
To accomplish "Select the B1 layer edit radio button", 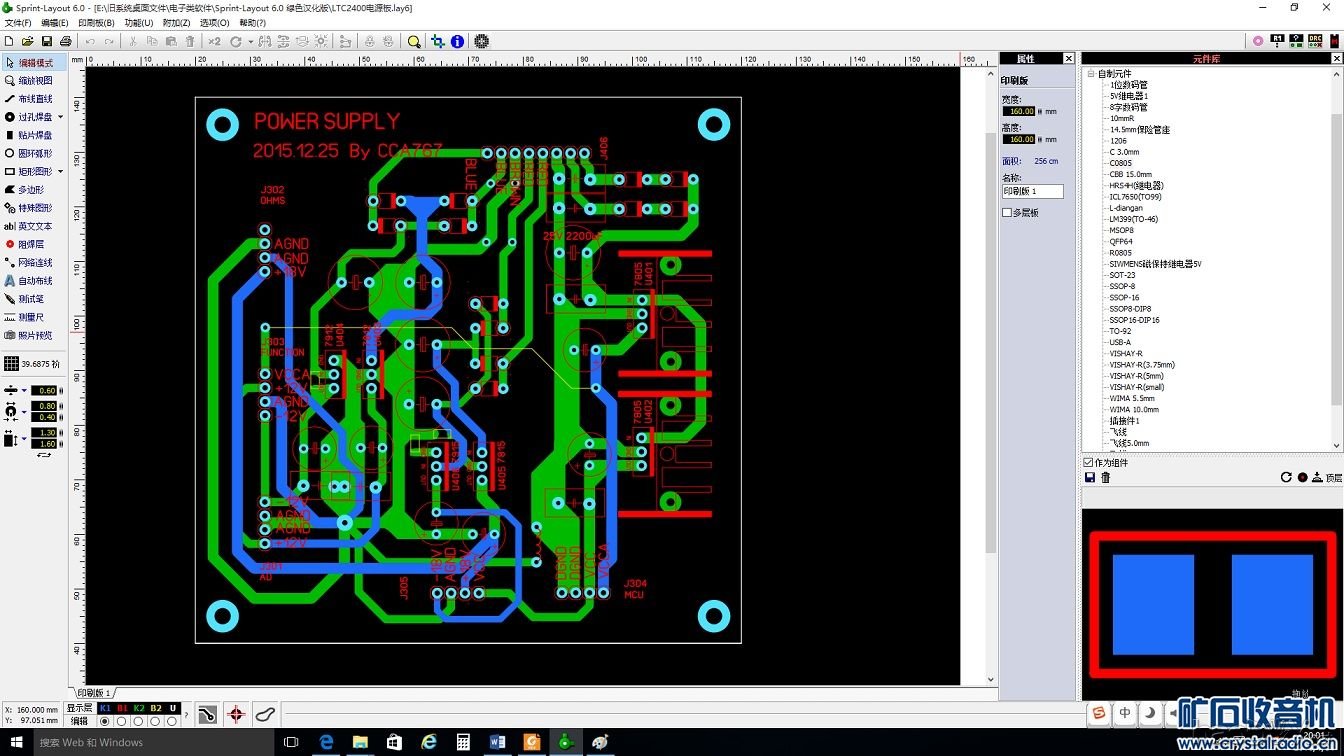I will (122, 721).
